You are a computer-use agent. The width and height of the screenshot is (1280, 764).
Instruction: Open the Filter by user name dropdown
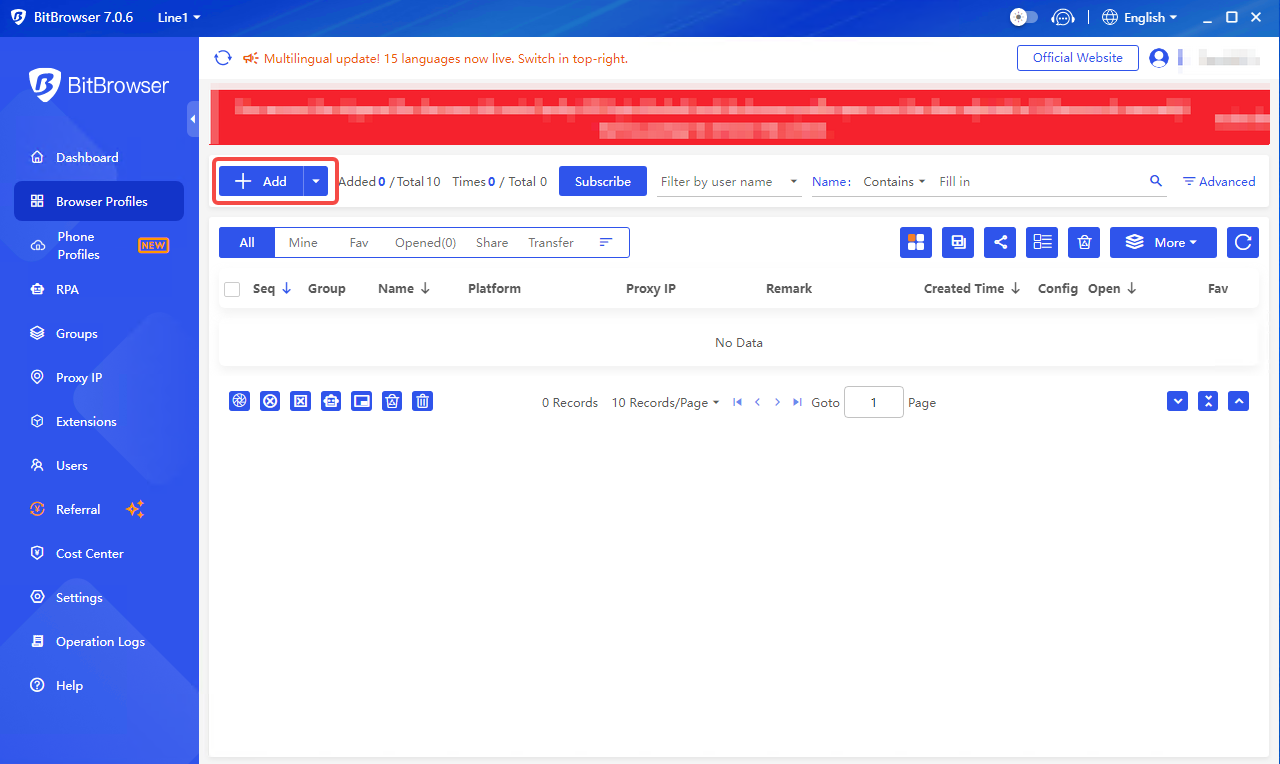(729, 182)
